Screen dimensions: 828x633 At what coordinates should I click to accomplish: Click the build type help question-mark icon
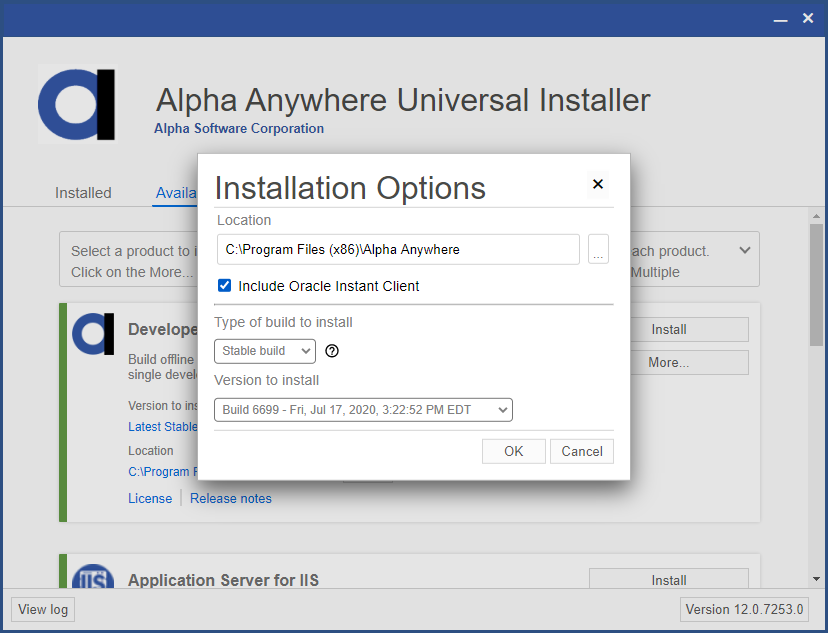[x=332, y=351]
